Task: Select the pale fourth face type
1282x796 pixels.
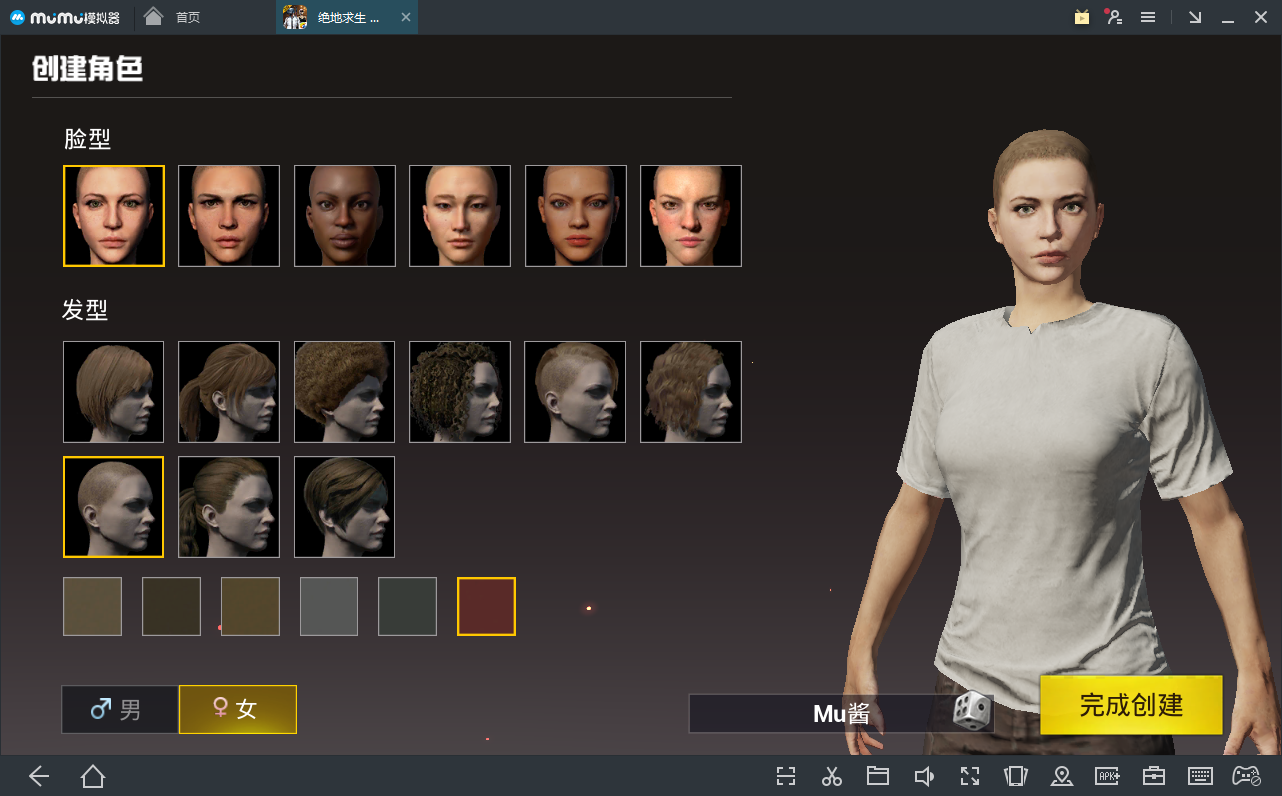Action: tap(460, 216)
